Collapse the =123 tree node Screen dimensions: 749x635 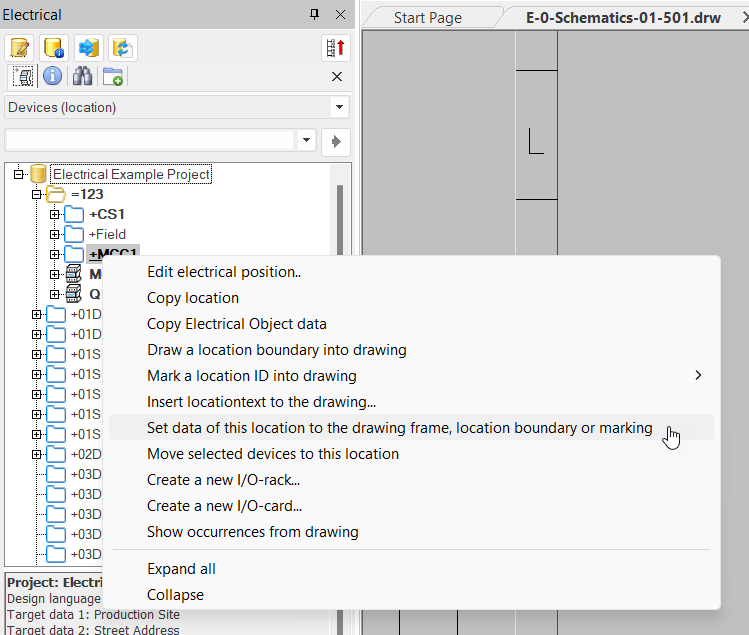(x=36, y=194)
